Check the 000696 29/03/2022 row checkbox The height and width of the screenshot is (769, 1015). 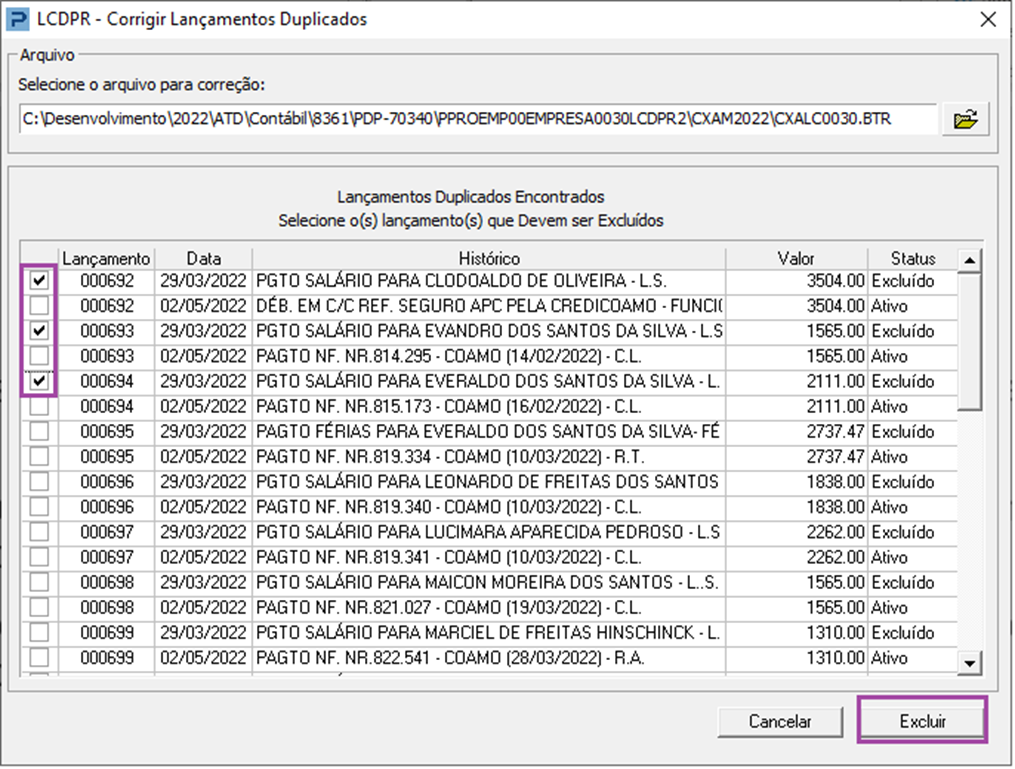click(39, 482)
